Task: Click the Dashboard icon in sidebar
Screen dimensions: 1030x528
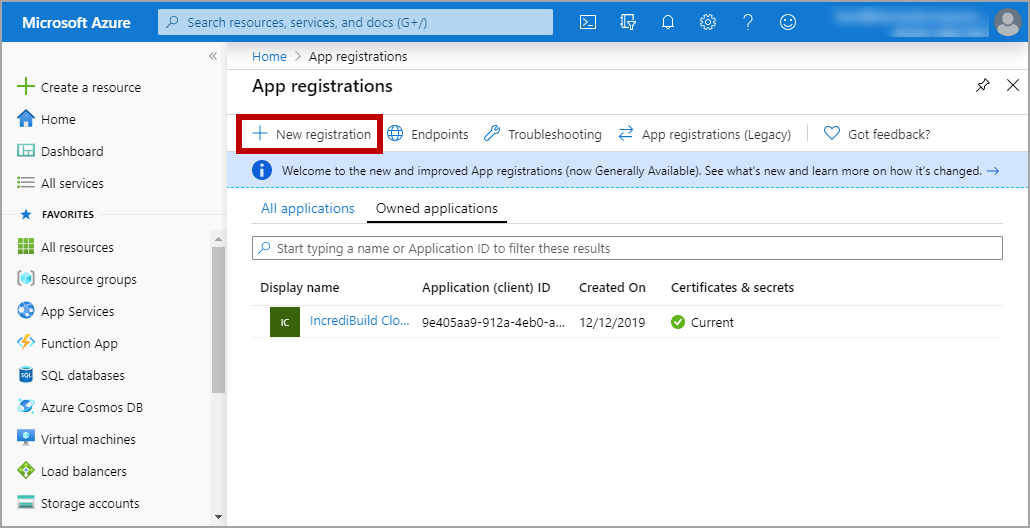Action: [26, 151]
